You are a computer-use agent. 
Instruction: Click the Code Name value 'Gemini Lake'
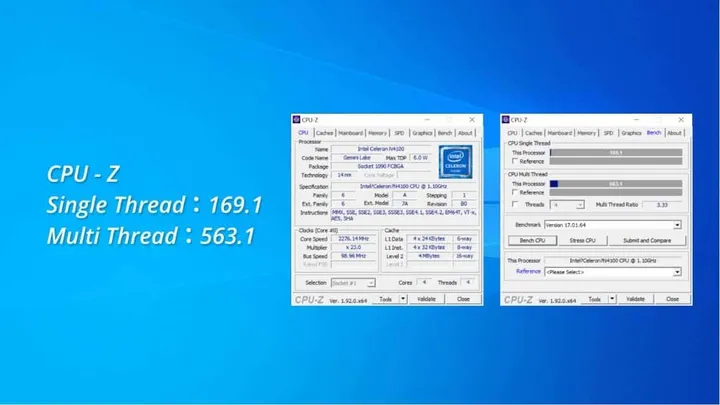pyautogui.click(x=357, y=158)
